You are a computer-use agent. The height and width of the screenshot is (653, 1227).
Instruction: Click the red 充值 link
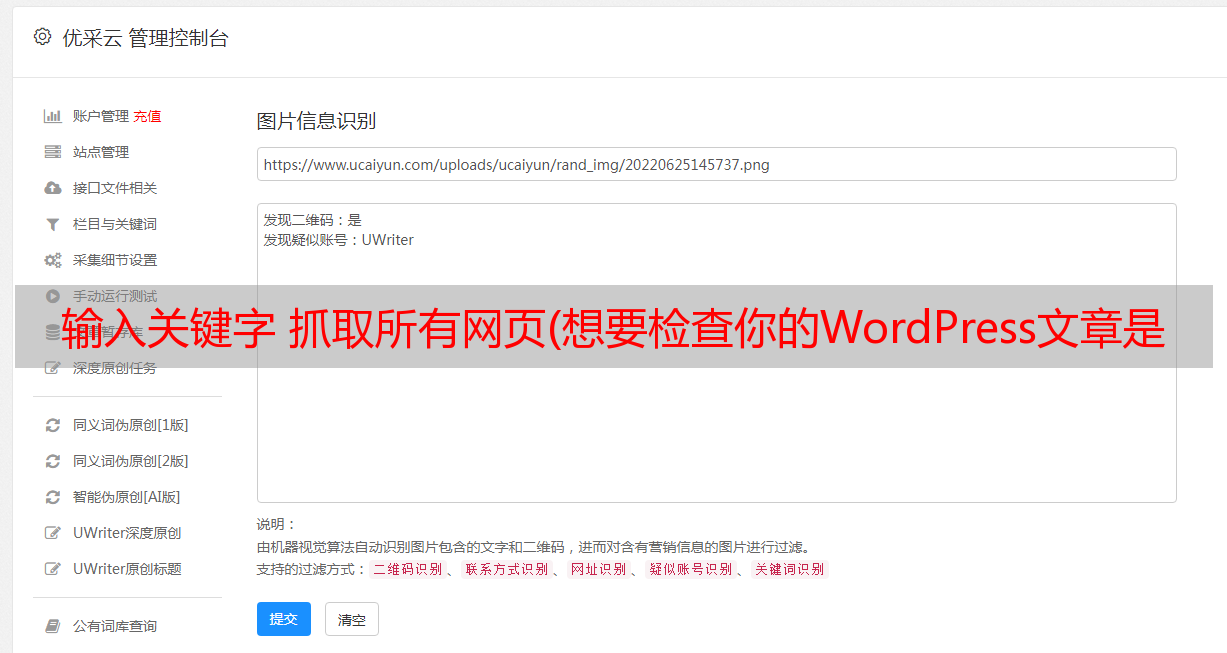(x=147, y=116)
